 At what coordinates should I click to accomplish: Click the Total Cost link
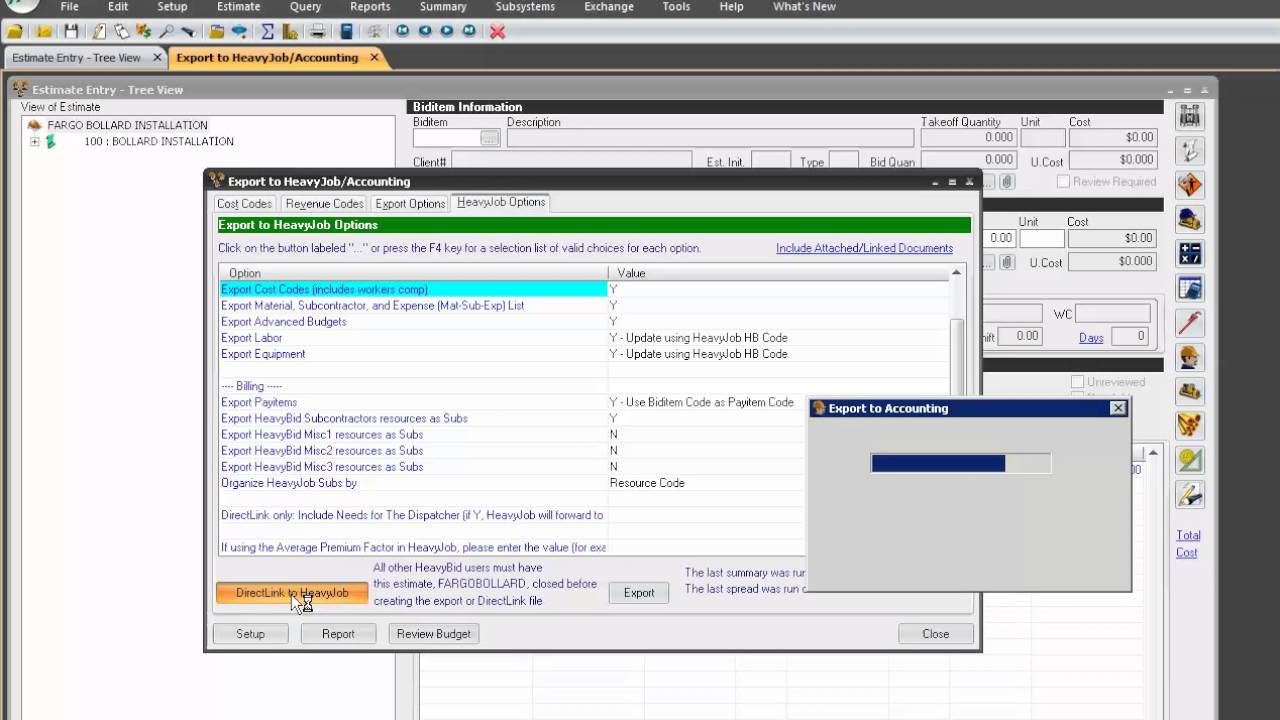coord(1188,544)
